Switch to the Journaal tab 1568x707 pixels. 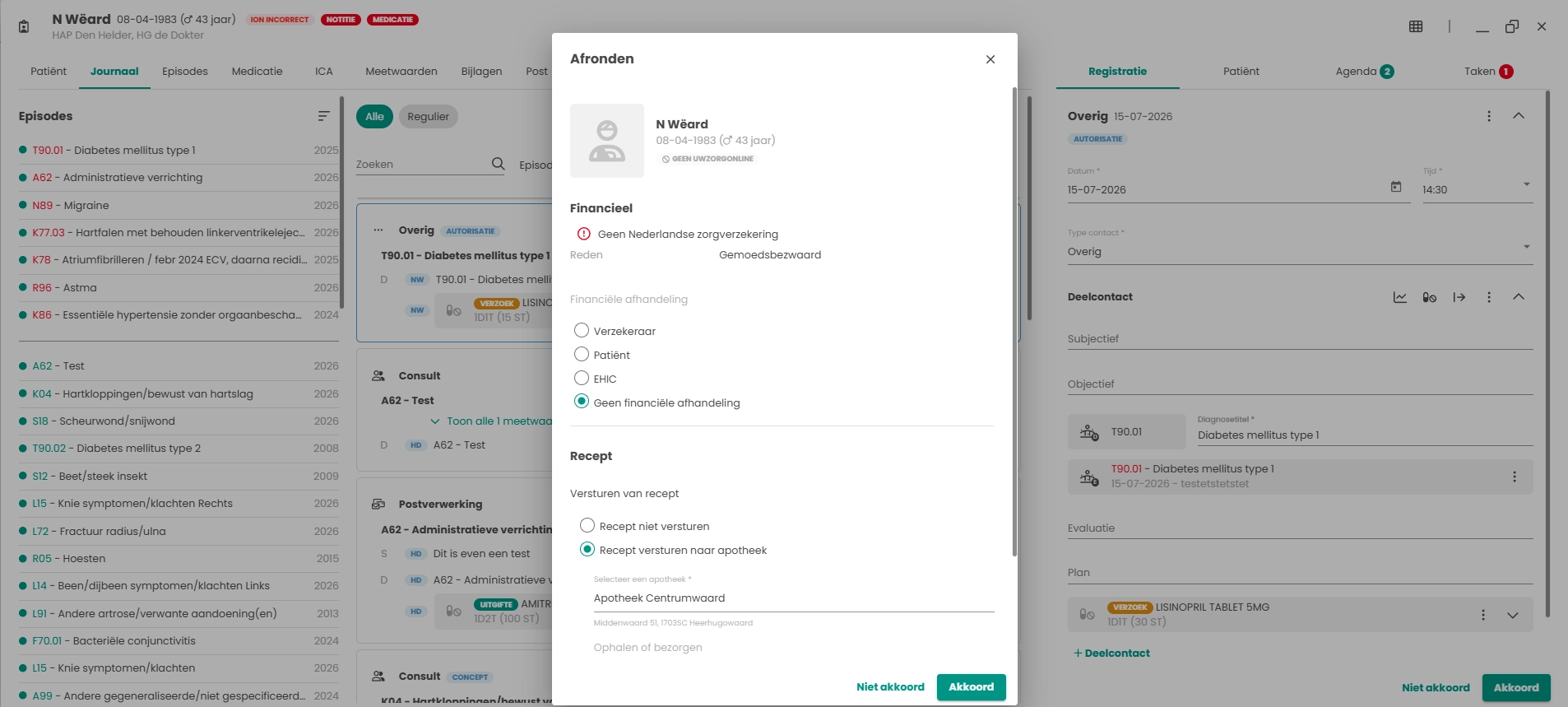(114, 72)
